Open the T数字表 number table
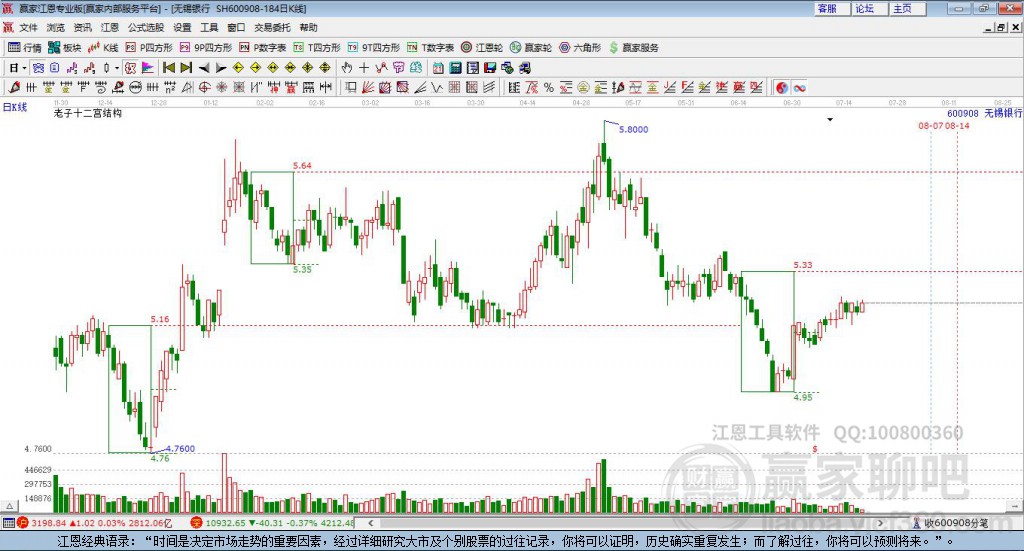Viewport: 1024px width, 551px height. click(430, 48)
